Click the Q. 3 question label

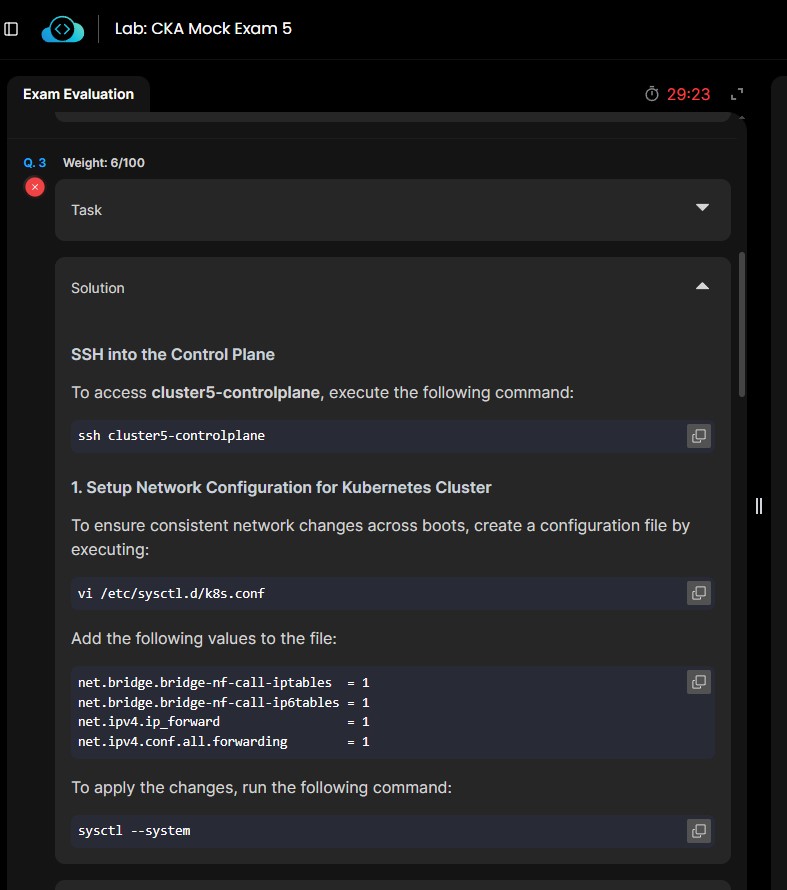(35, 163)
